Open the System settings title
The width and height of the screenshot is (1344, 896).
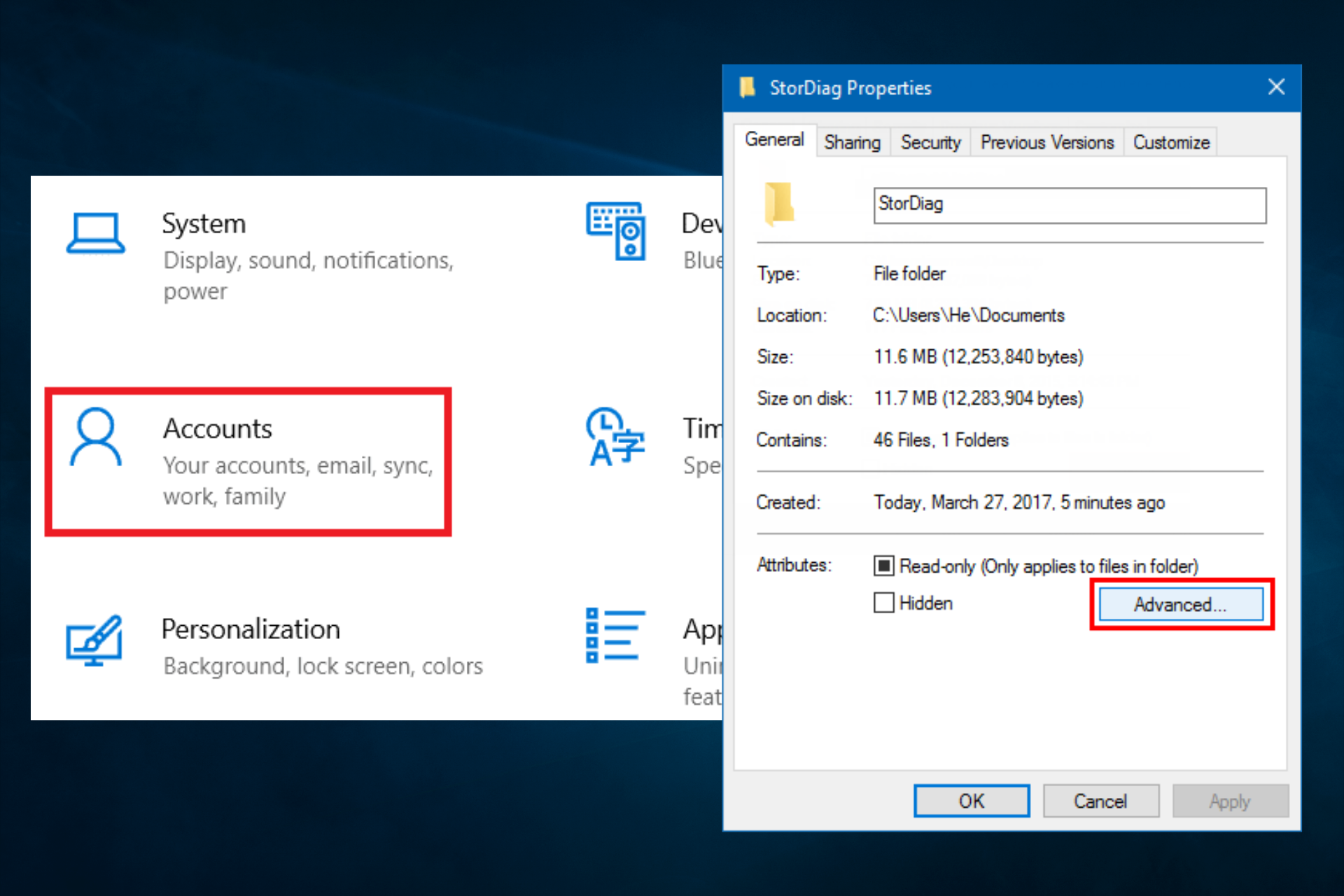point(204,224)
